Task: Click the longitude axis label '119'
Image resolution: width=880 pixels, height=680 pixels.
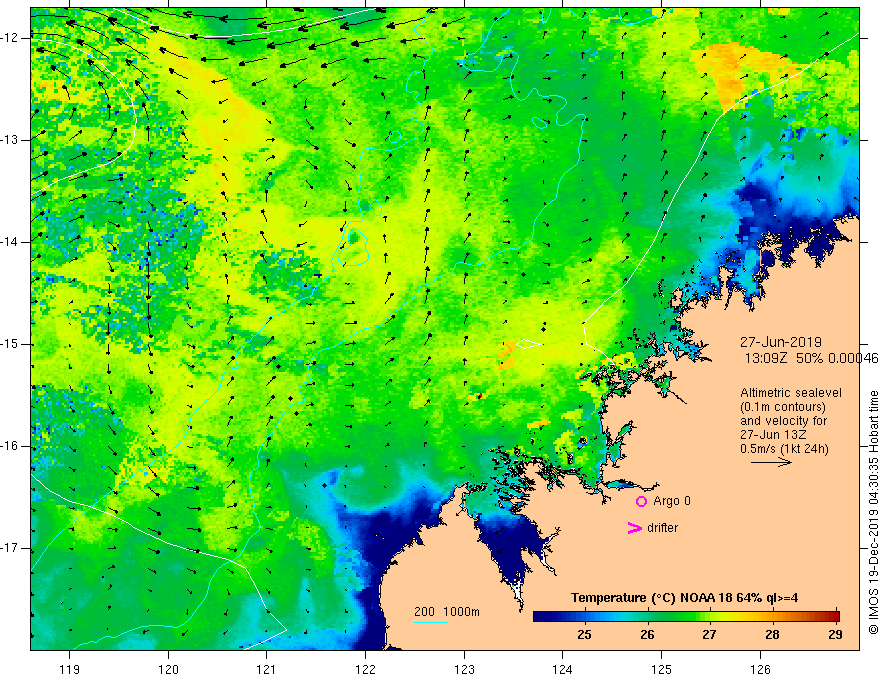Action: (x=70, y=669)
